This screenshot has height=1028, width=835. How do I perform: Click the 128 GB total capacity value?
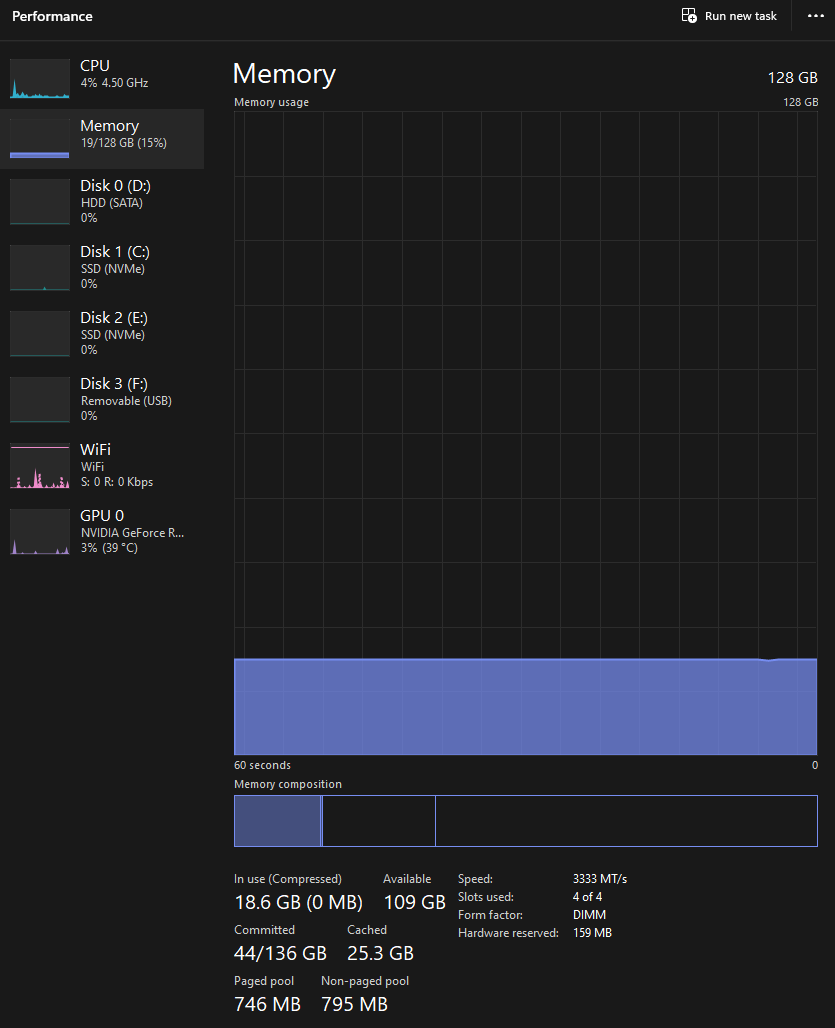coord(792,77)
